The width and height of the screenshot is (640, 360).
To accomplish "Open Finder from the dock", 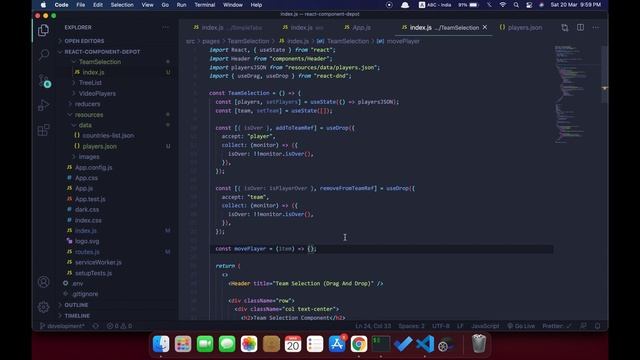I will (x=161, y=344).
